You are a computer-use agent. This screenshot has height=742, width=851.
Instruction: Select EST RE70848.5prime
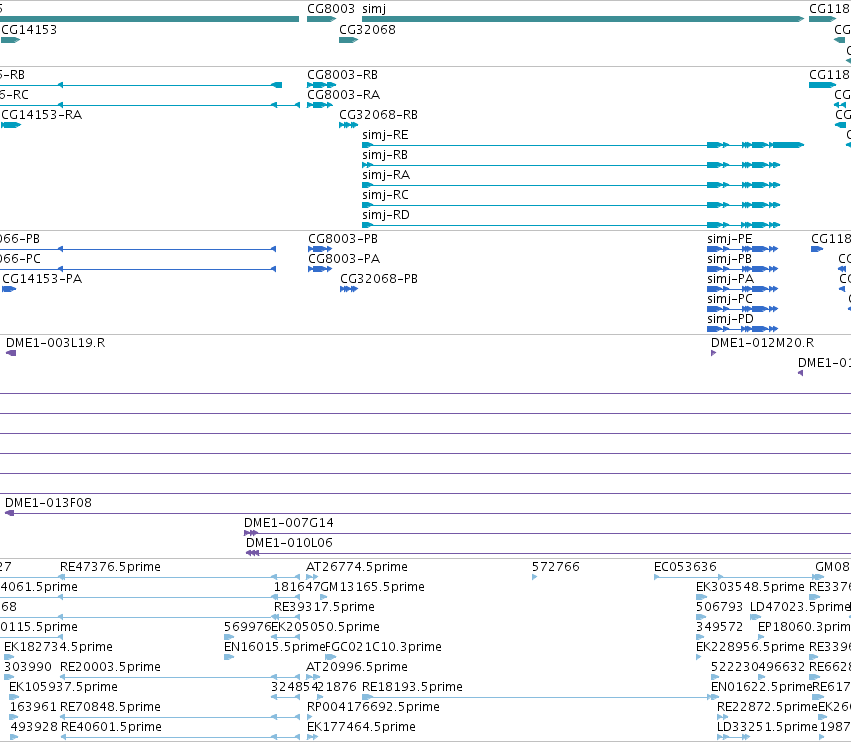pyautogui.click(x=110, y=707)
